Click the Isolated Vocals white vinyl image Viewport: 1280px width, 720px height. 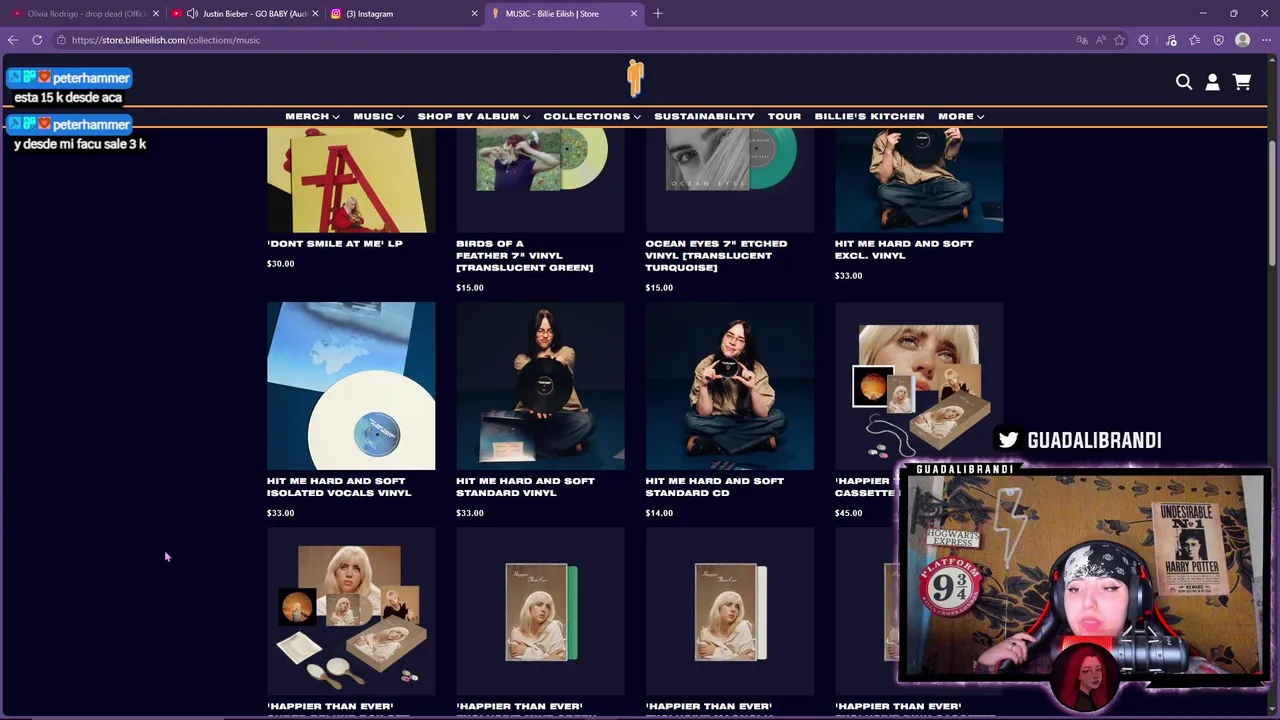click(x=351, y=386)
